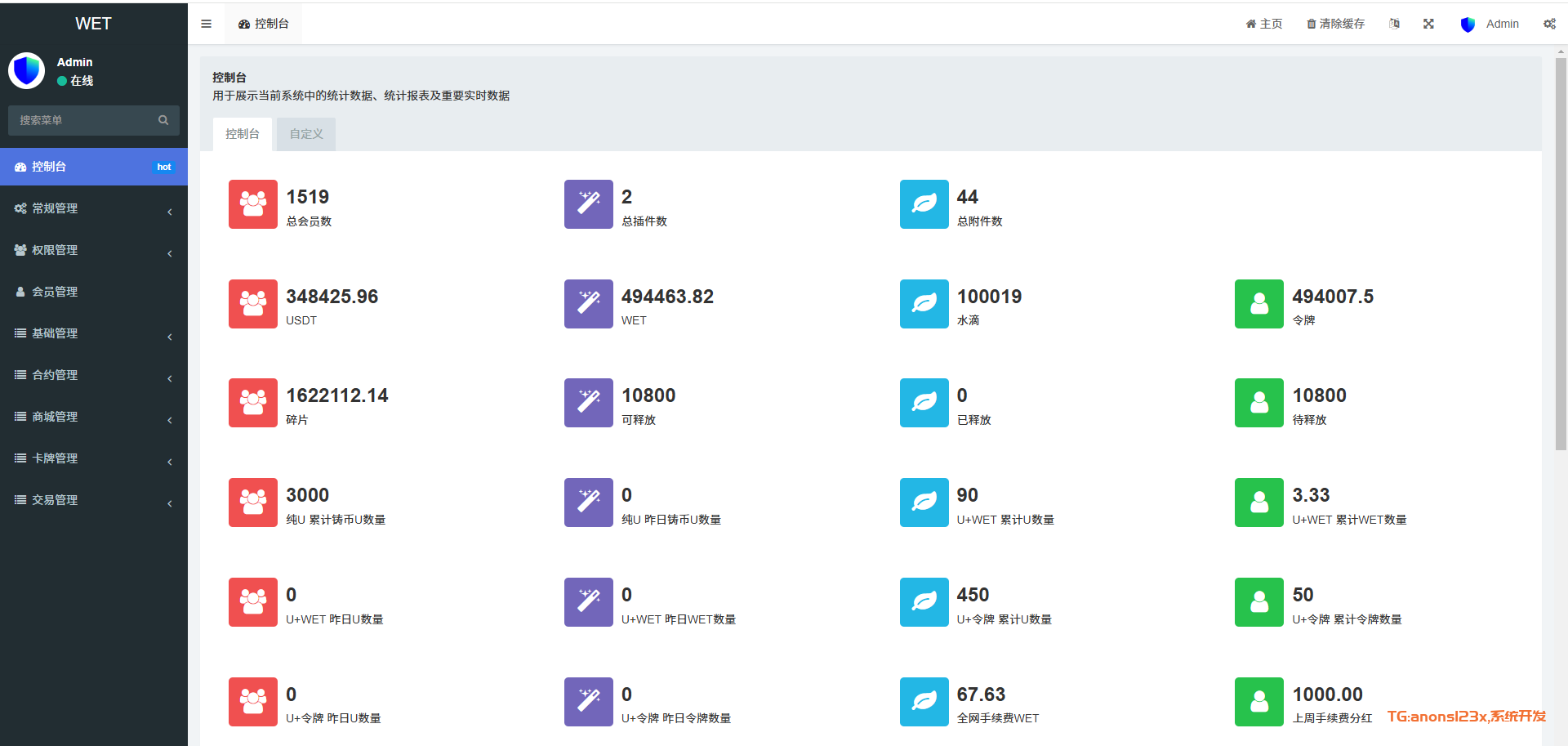Click the vertical page scrollbar
This screenshot has height=746, width=1568.
click(1561, 253)
